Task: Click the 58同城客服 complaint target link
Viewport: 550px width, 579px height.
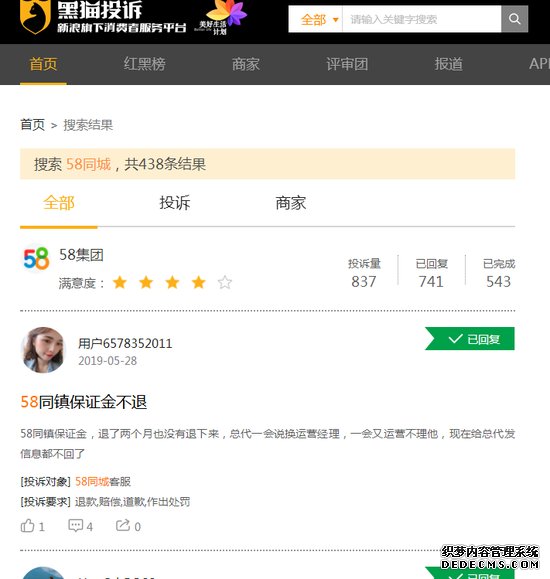Action: click(x=103, y=482)
